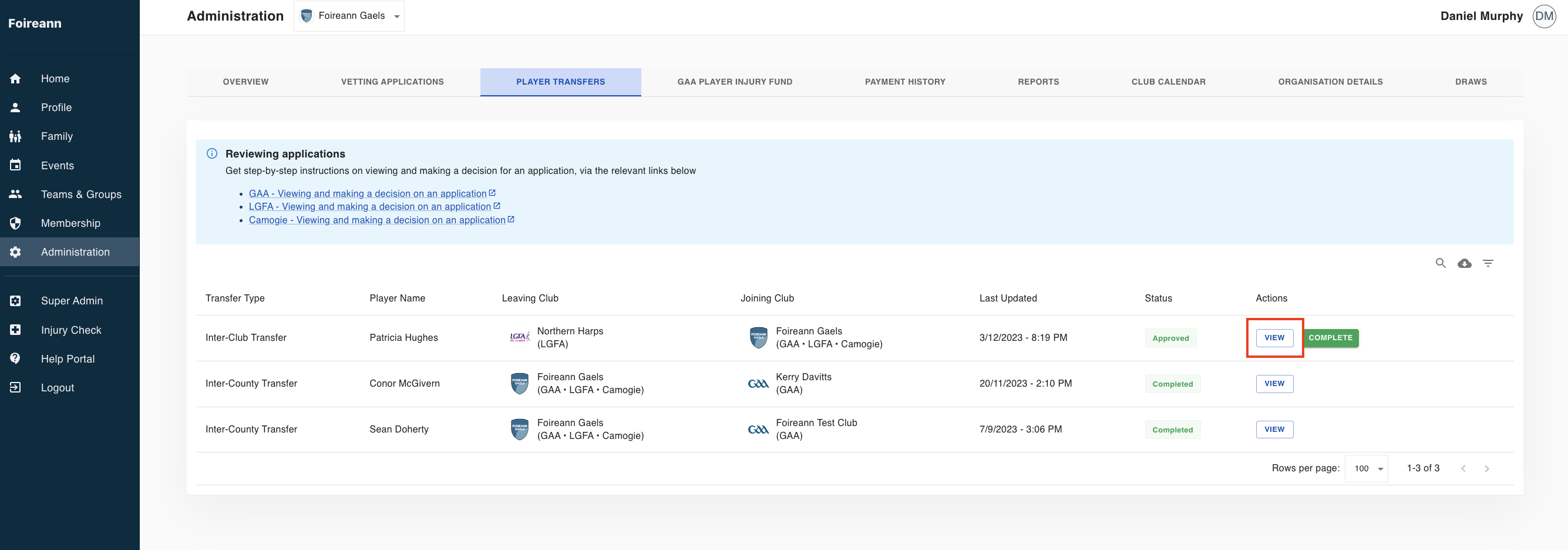Image resolution: width=1568 pixels, height=550 pixels.
Task: Click player name Patricia Hughes
Action: click(x=403, y=337)
